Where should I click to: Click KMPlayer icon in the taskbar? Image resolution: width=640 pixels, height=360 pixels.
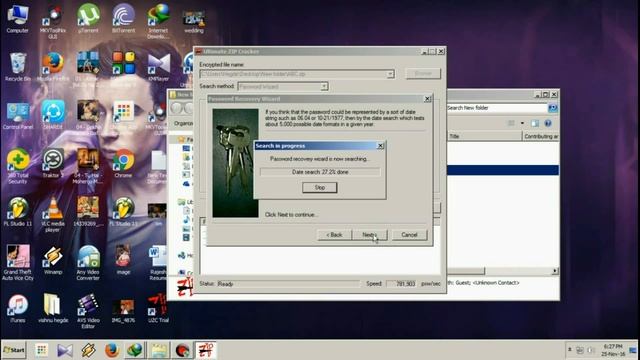click(65, 350)
